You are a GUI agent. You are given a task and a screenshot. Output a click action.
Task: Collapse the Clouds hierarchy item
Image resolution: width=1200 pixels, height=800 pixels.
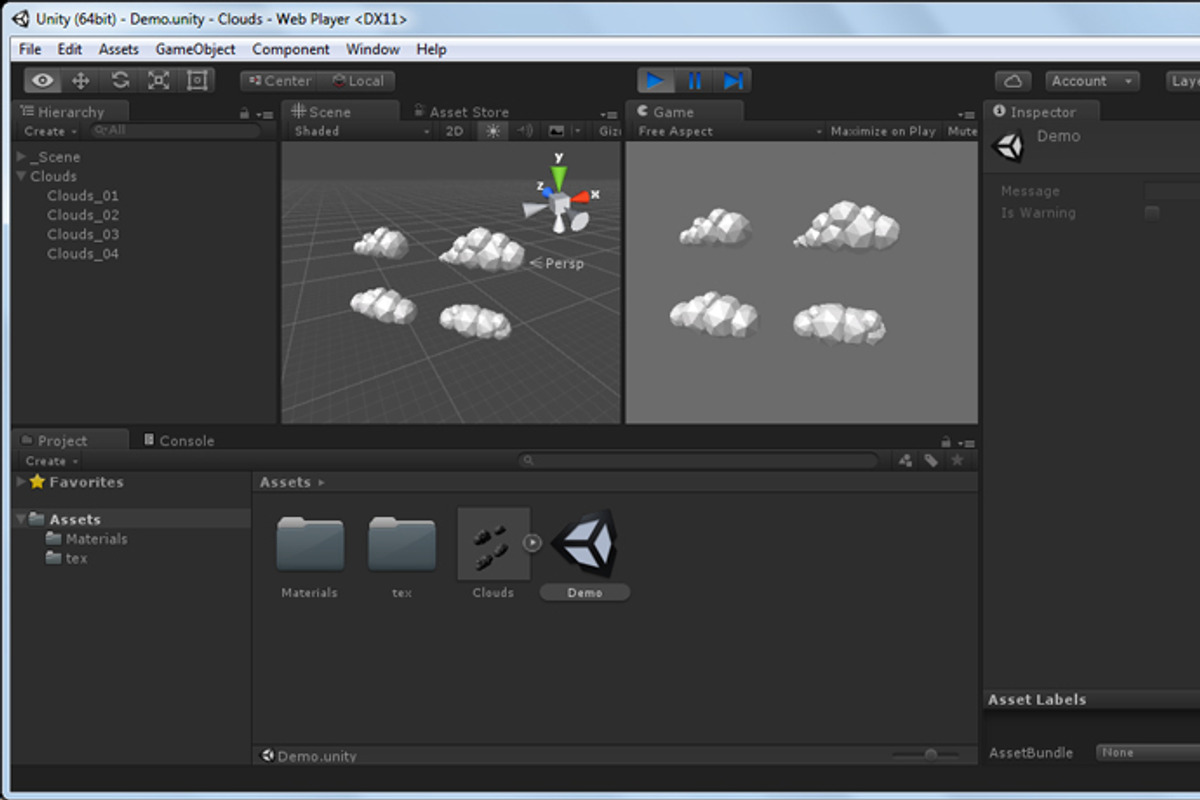tap(22, 176)
